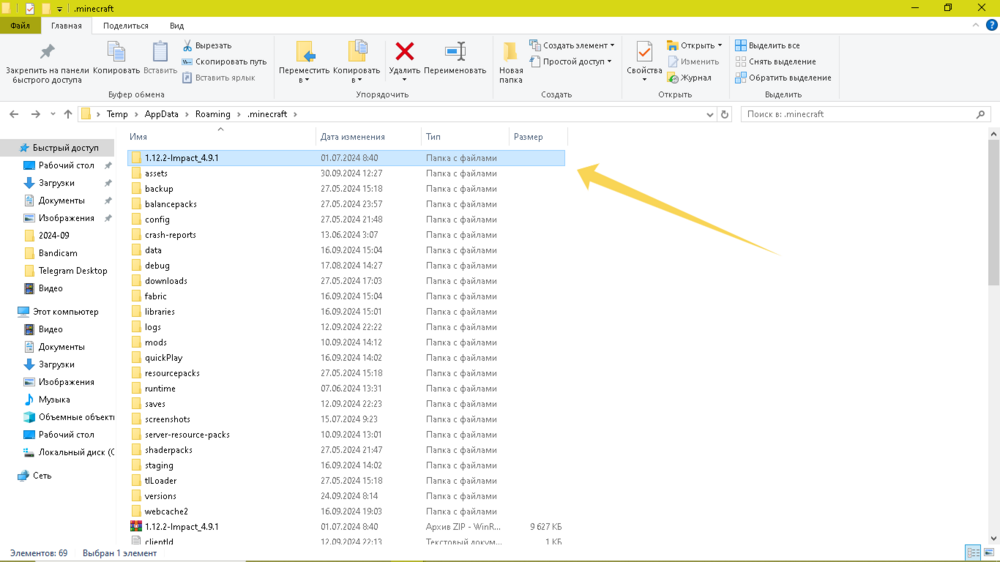
Task: Refresh the folder view
Action: tap(724, 114)
